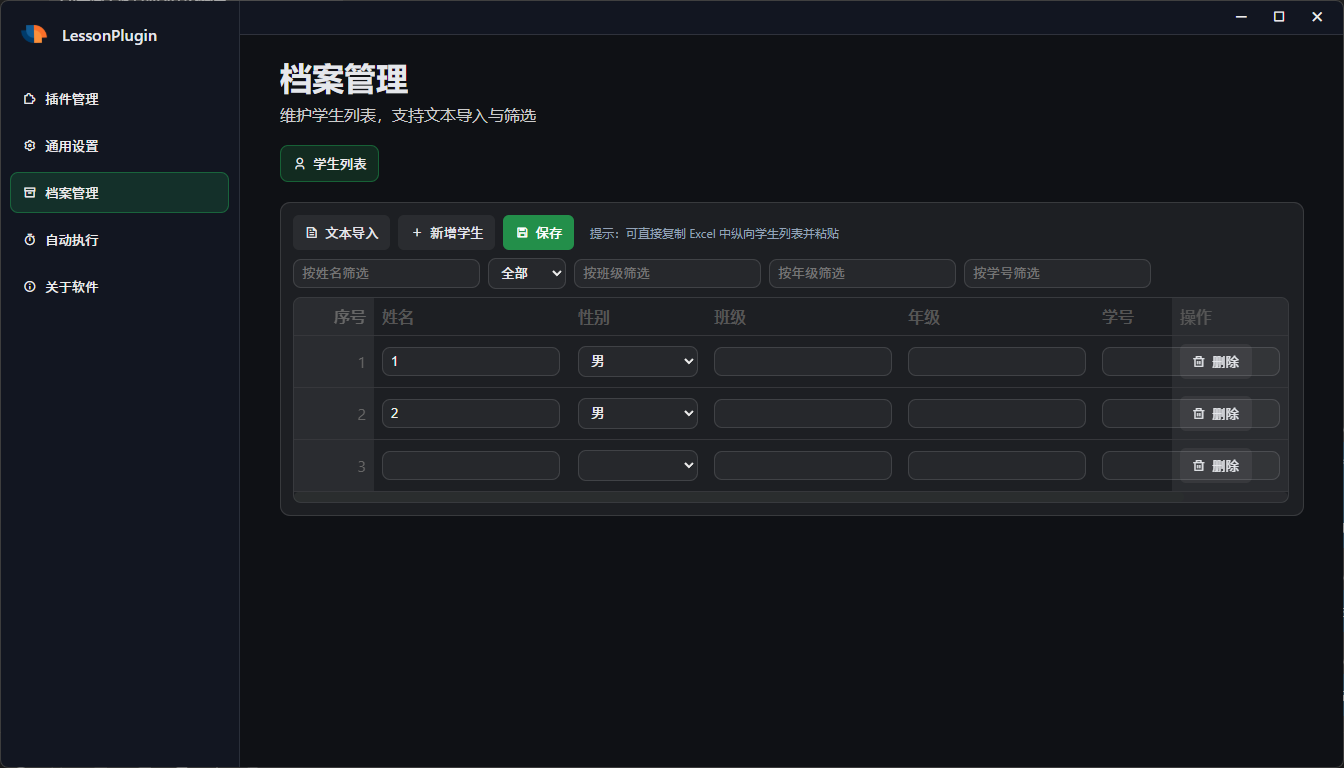
Task: Click the 按姓名筛选 filter field
Action: [x=386, y=273]
